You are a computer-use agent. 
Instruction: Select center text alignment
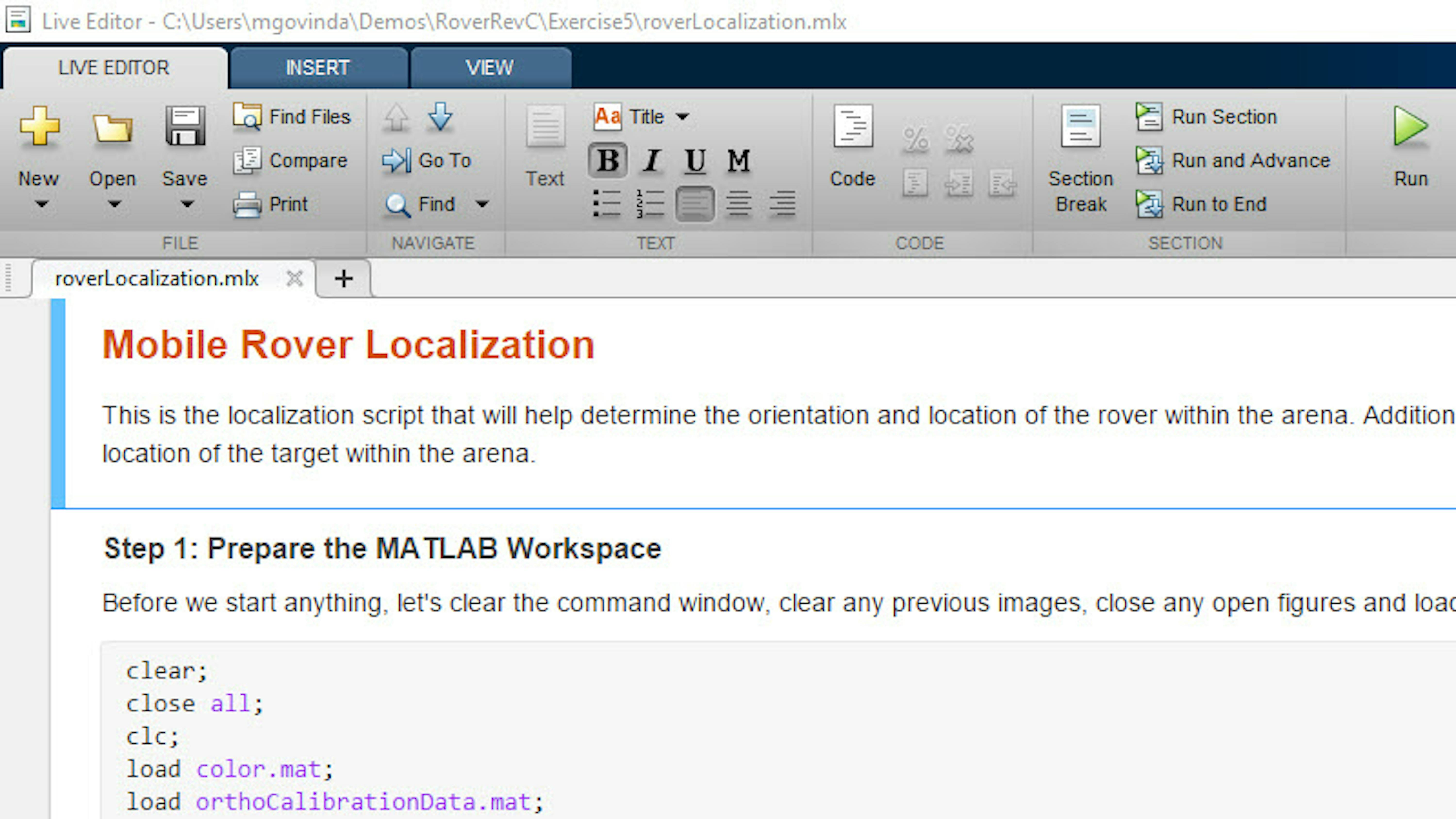click(739, 204)
